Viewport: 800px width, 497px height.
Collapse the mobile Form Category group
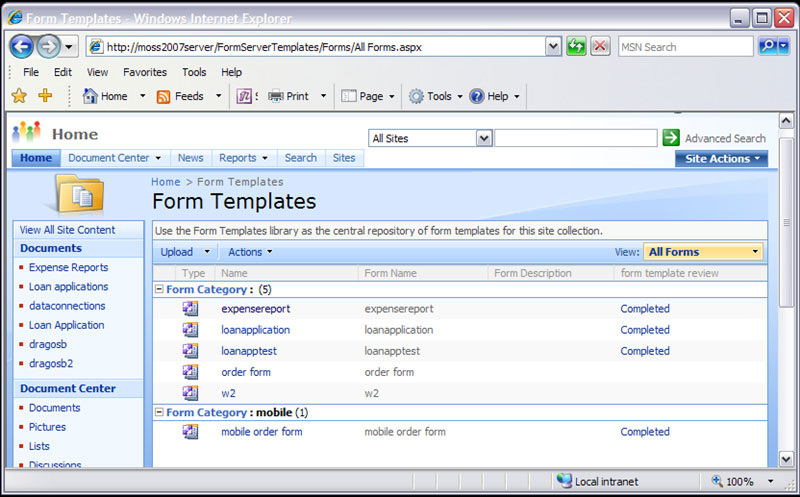159,412
